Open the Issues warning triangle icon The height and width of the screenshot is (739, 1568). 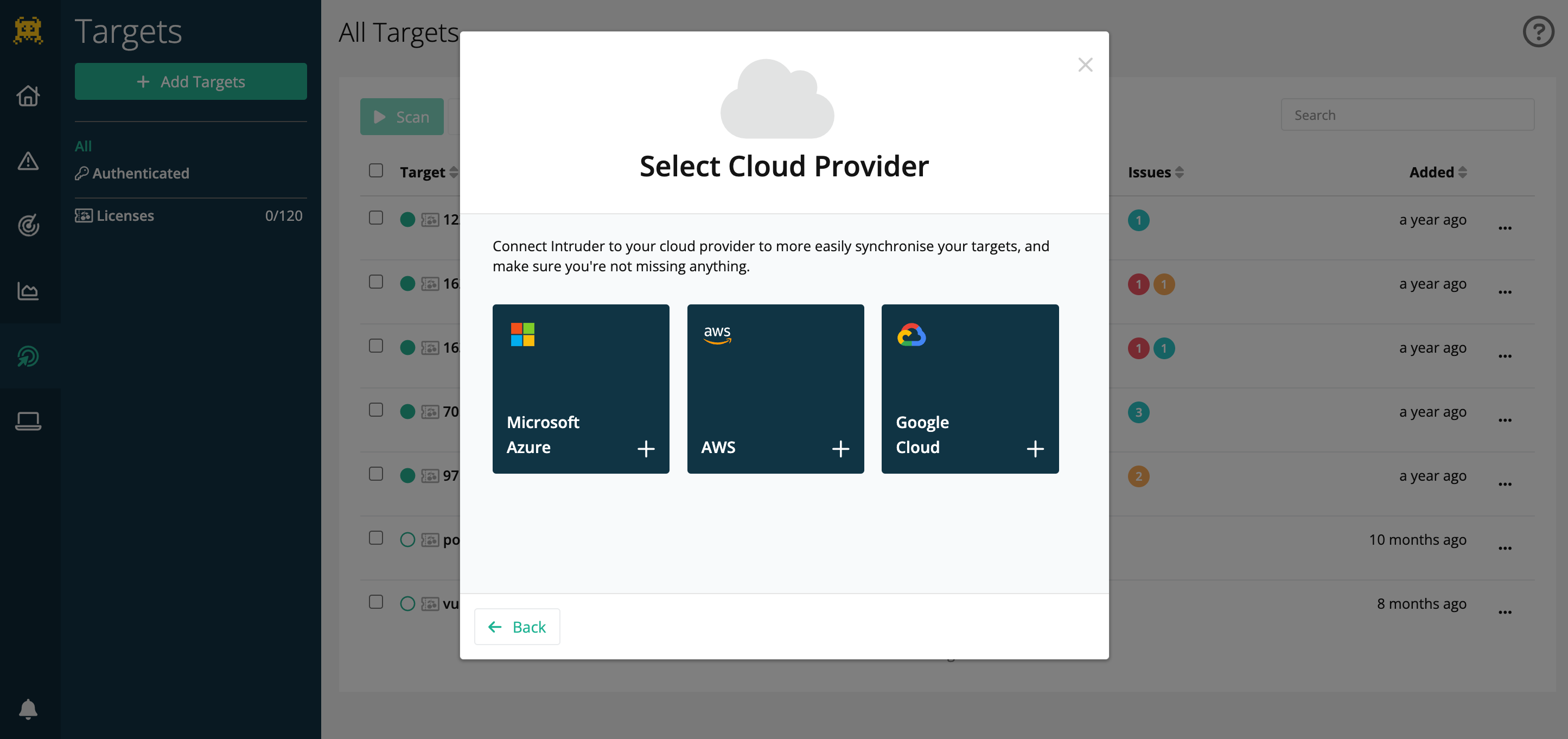[x=28, y=161]
